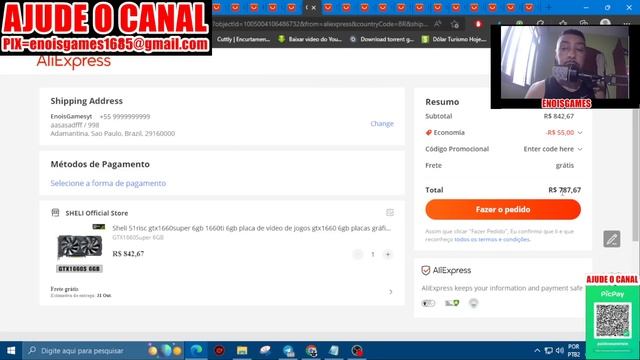The width and height of the screenshot is (640, 360).
Task: Click the volume icon in system tray
Action: coord(560,351)
